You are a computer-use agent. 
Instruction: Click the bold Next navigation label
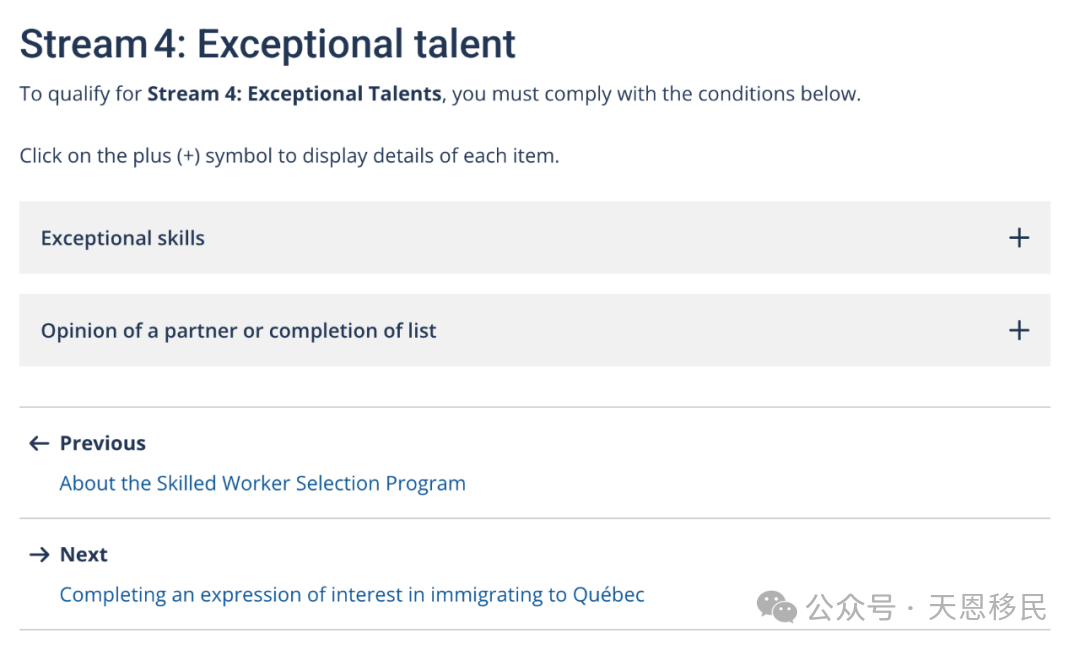(83, 554)
